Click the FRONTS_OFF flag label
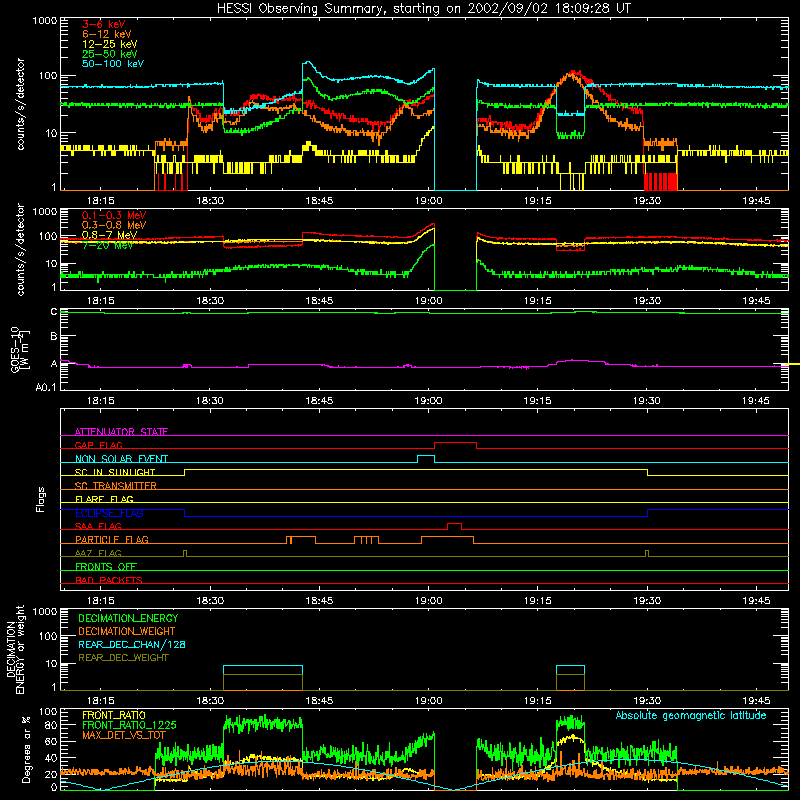Screen dimensions: 800x800 click(x=106, y=566)
